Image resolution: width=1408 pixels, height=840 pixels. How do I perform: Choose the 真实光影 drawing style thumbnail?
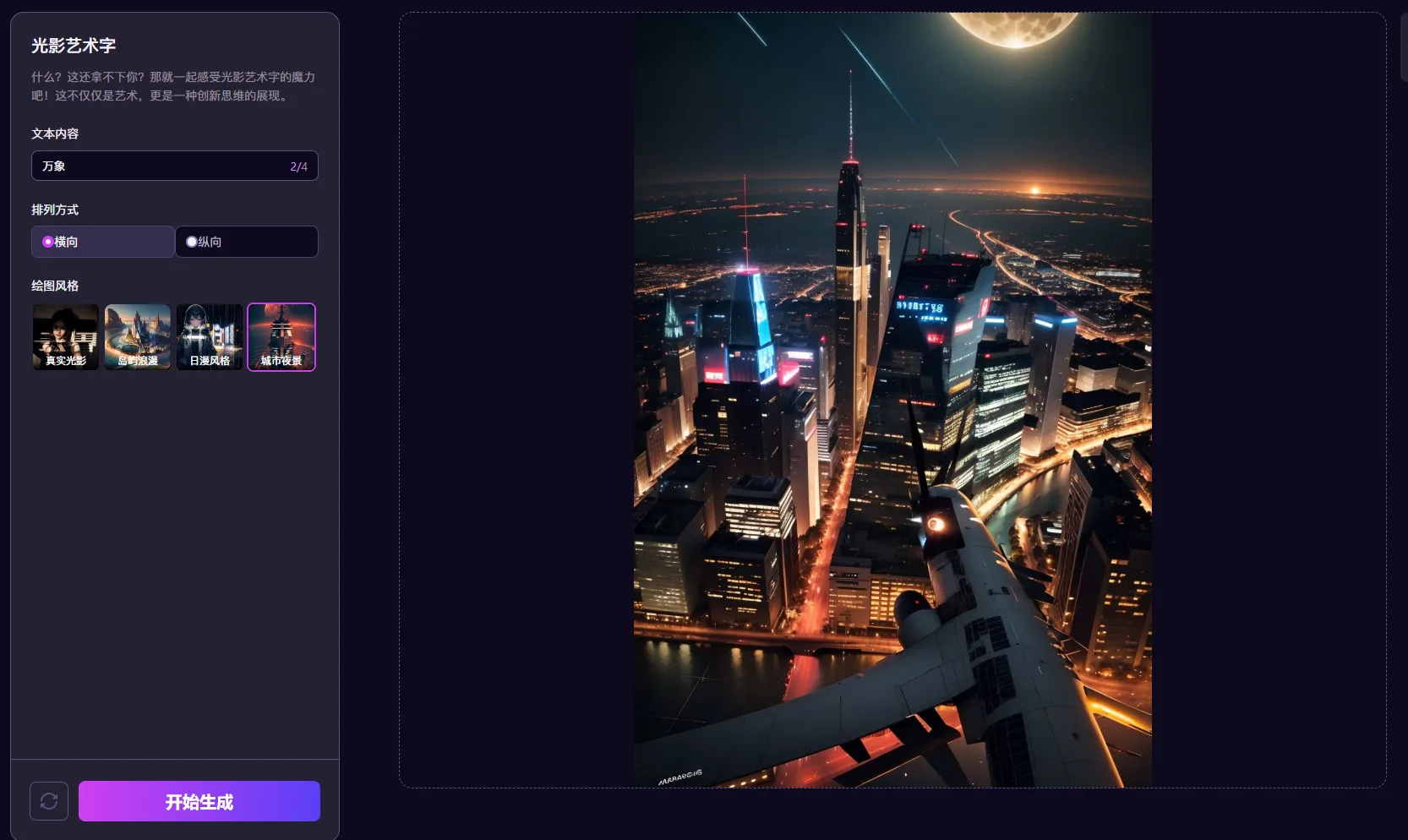(x=66, y=337)
